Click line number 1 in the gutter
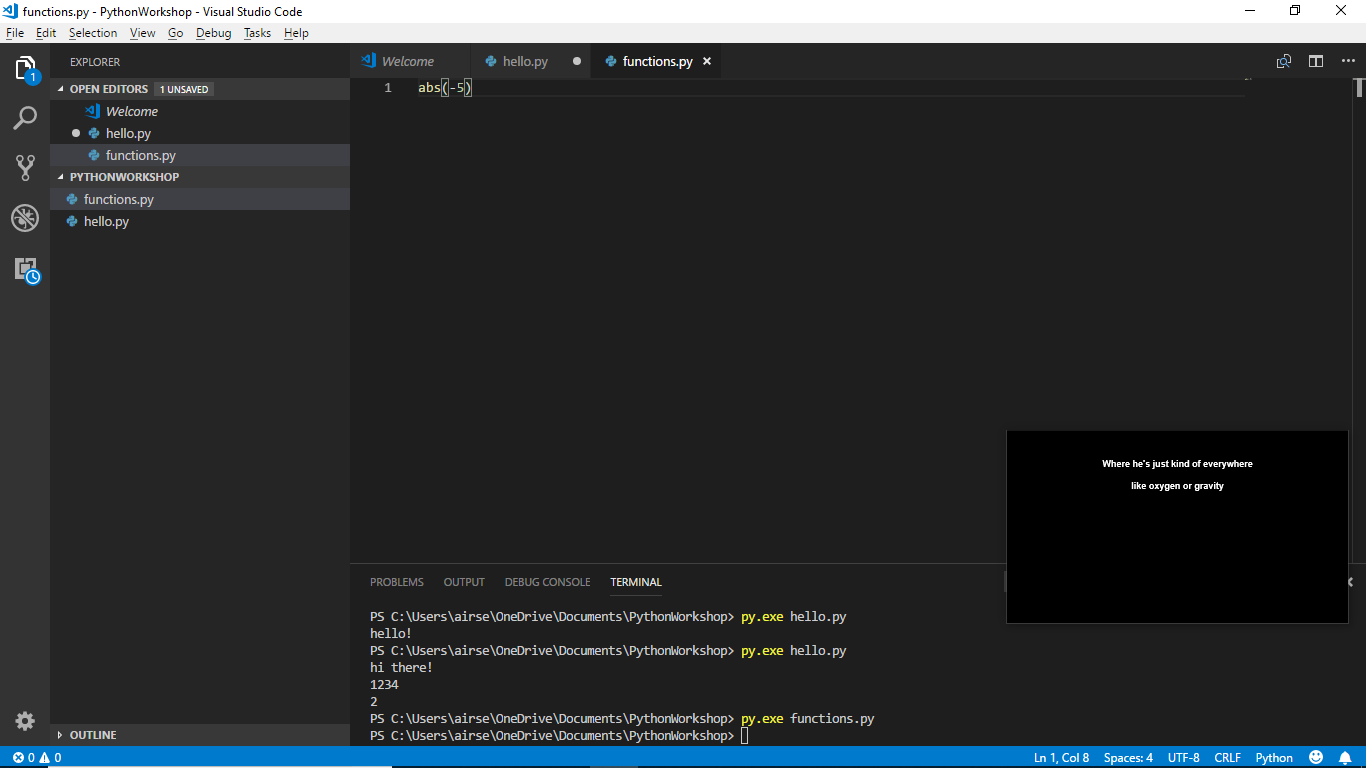 [x=388, y=88]
